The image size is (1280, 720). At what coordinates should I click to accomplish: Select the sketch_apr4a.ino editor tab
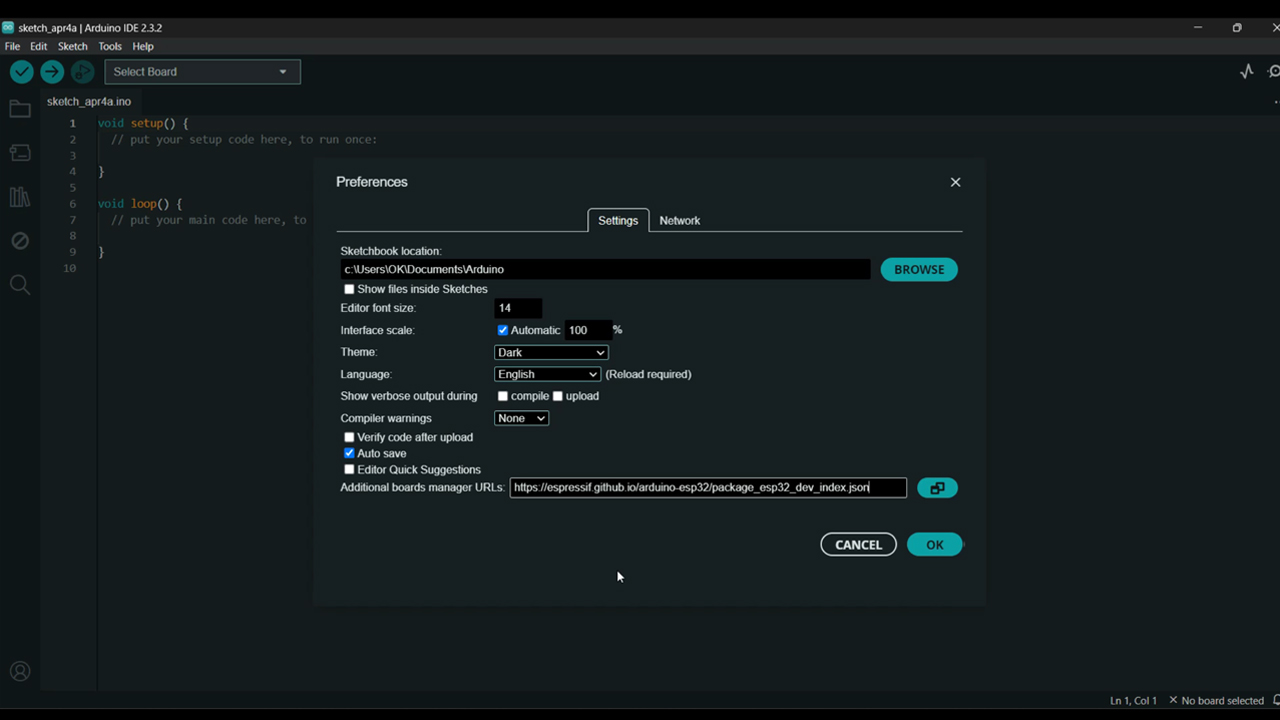tap(89, 101)
